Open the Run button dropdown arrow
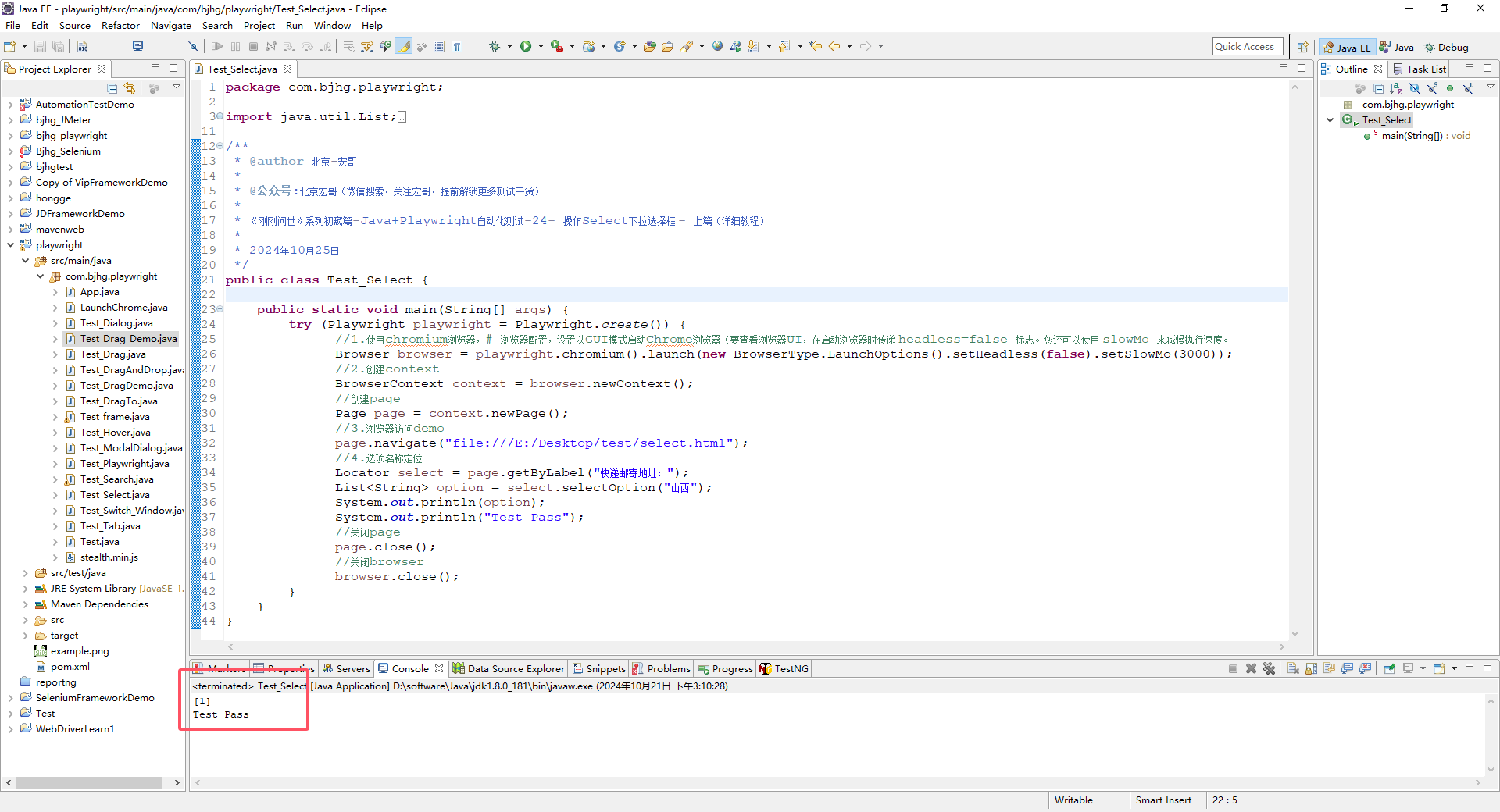Screen dimensions: 1500x812 540,46
